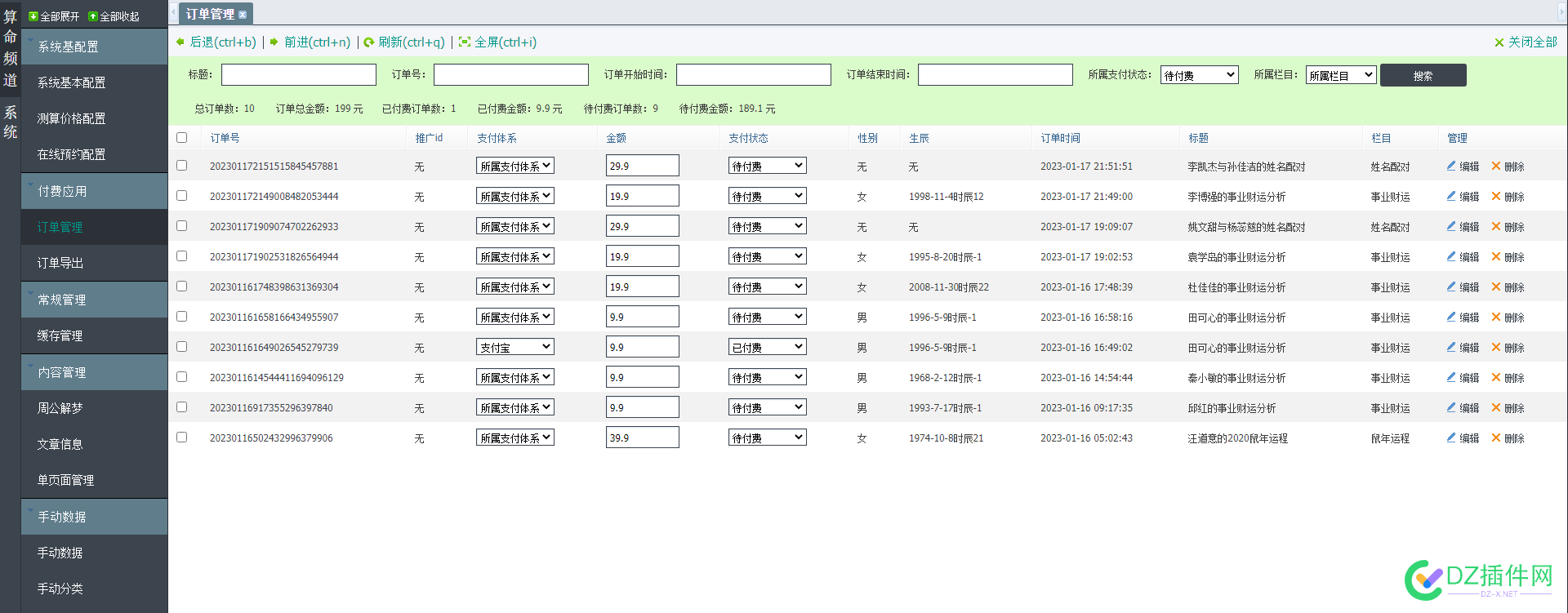
Task: Click the 标题 search input field
Action: 299,75
